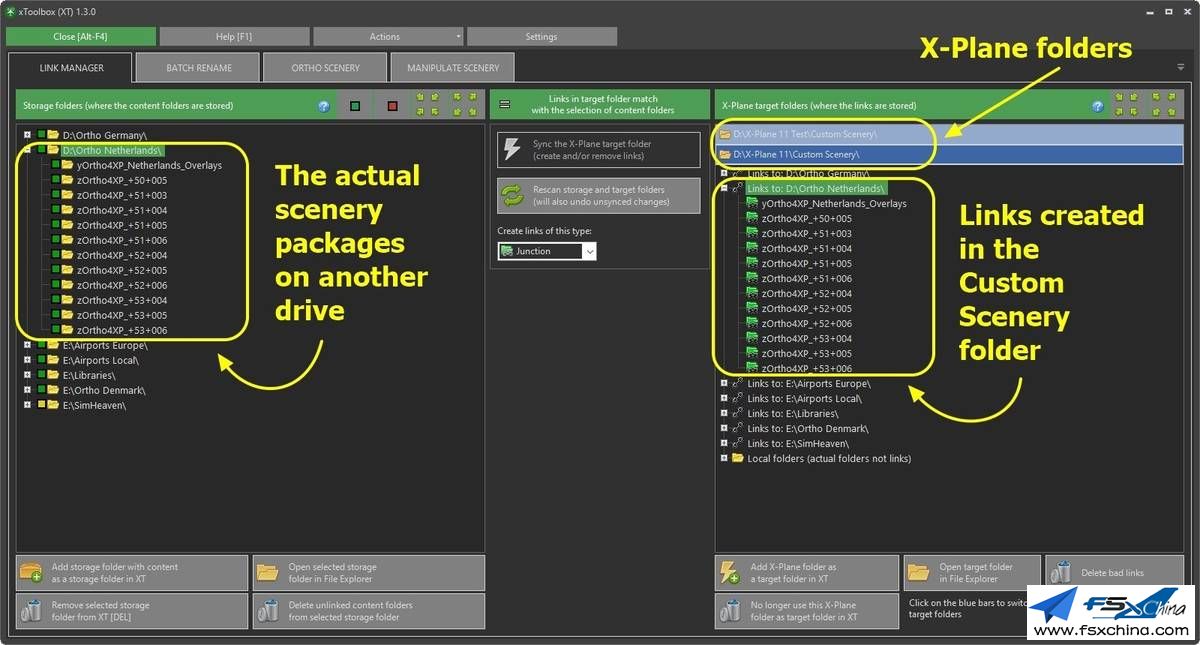1200x645 pixels.
Task: Open help for Storage folders panel
Action: [323, 105]
